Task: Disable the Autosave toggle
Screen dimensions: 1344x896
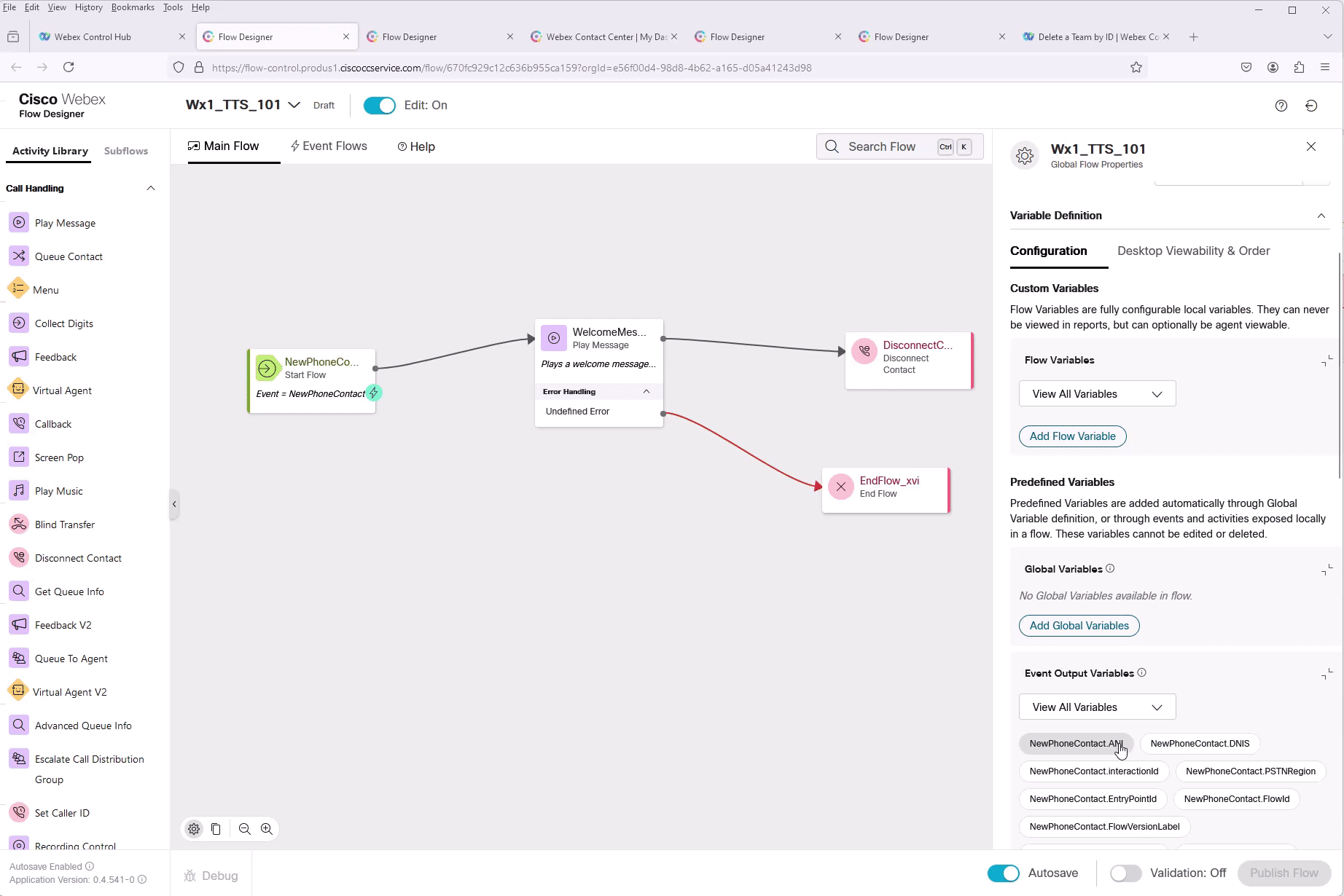Action: [x=1003, y=873]
